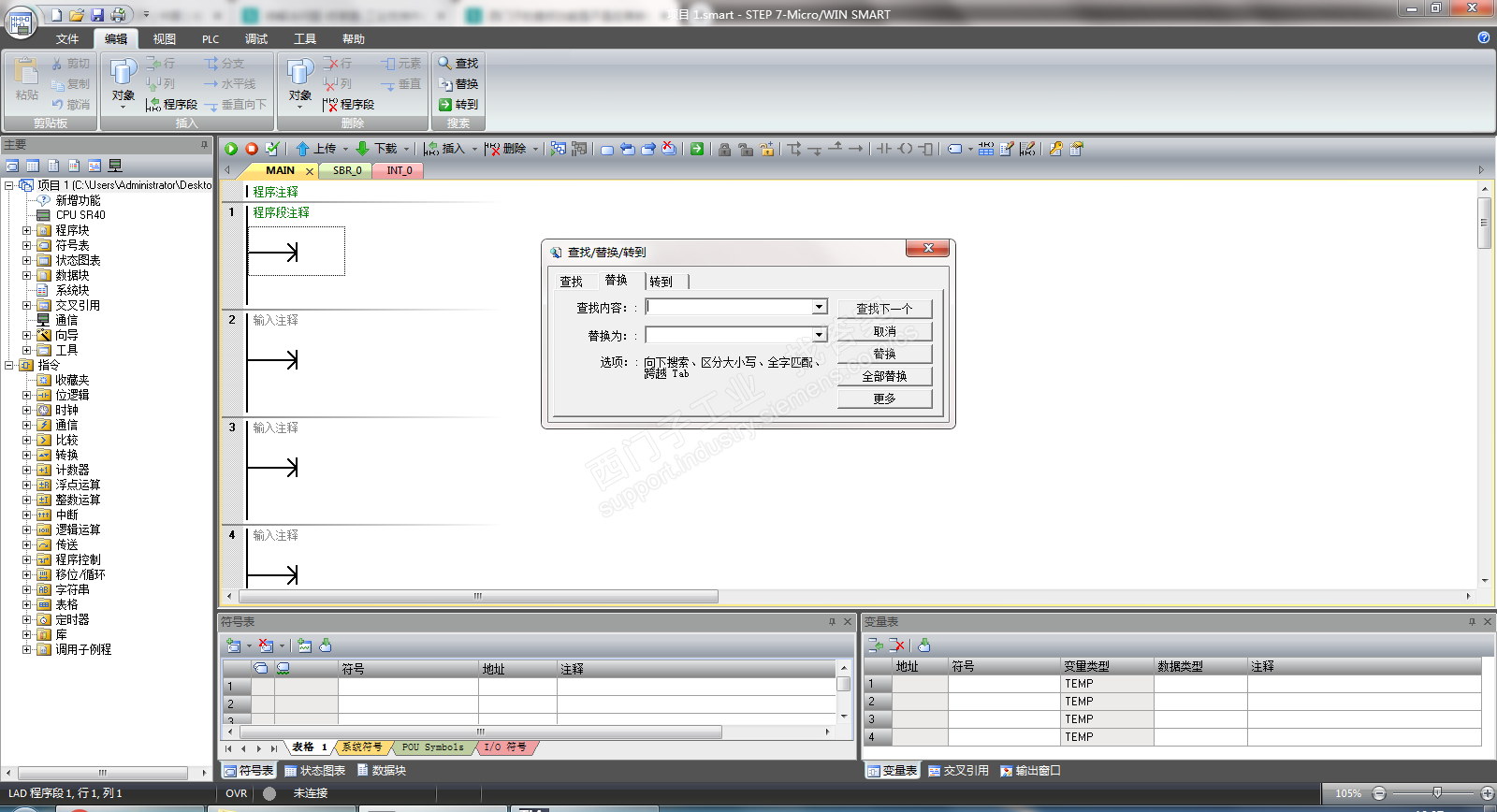Click the Save icon in quick access bar
Screen dimensions: 1497x812
tap(97, 14)
